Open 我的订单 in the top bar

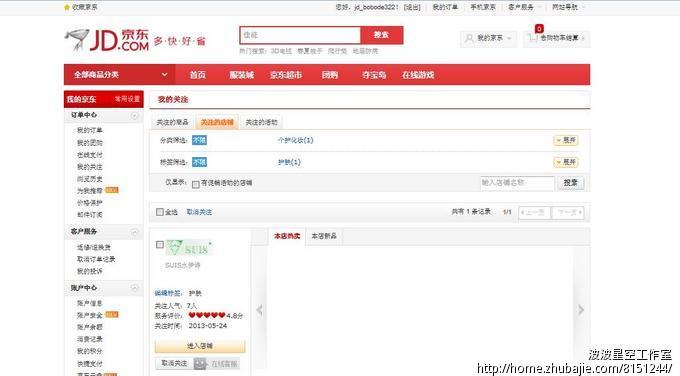(x=445, y=7)
